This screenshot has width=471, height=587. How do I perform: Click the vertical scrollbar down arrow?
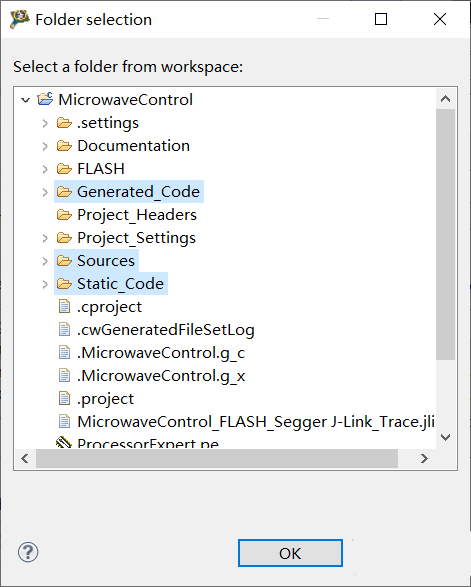pyautogui.click(x=446, y=437)
